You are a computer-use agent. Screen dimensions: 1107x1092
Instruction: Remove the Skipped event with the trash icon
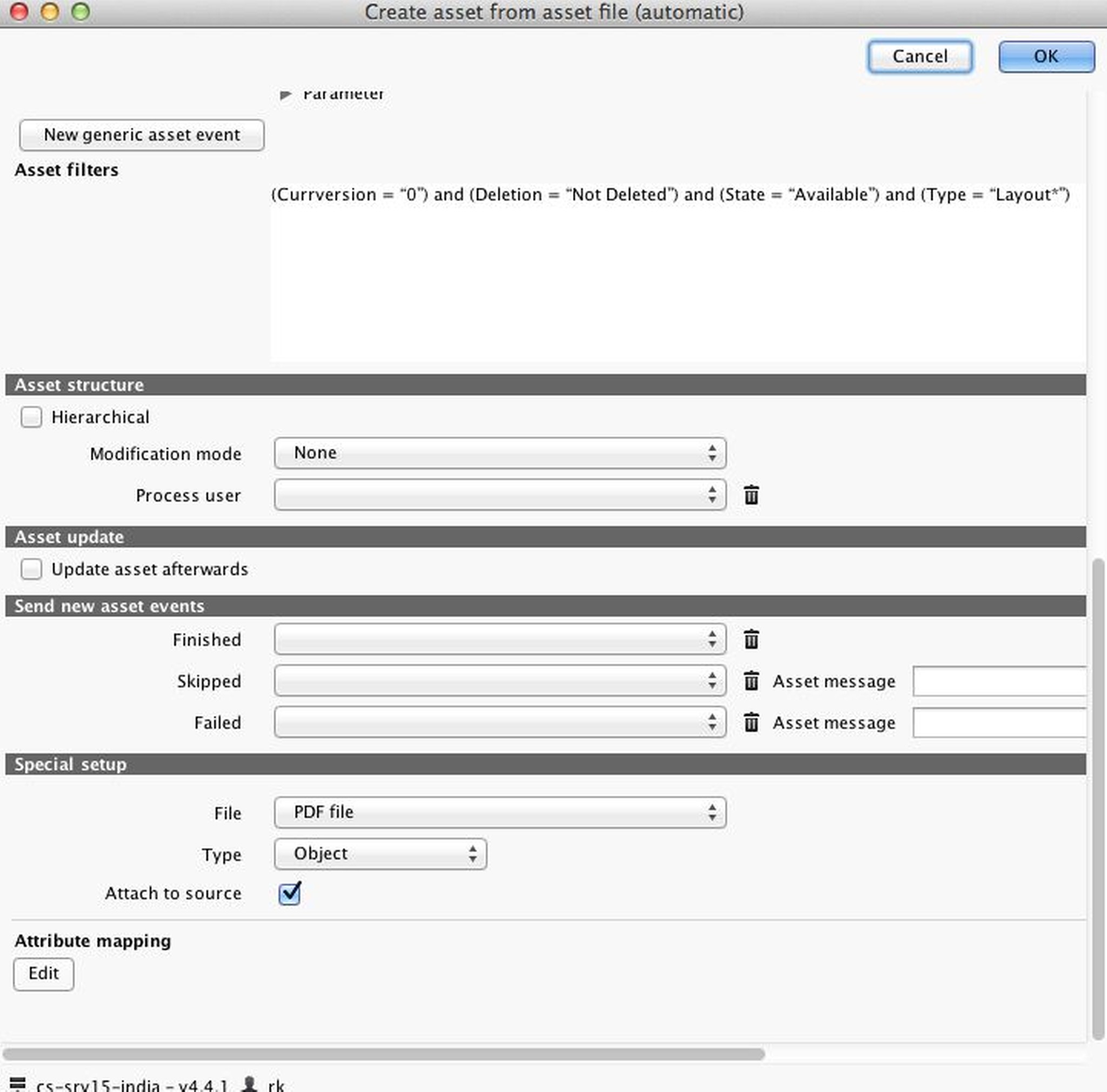[751, 681]
